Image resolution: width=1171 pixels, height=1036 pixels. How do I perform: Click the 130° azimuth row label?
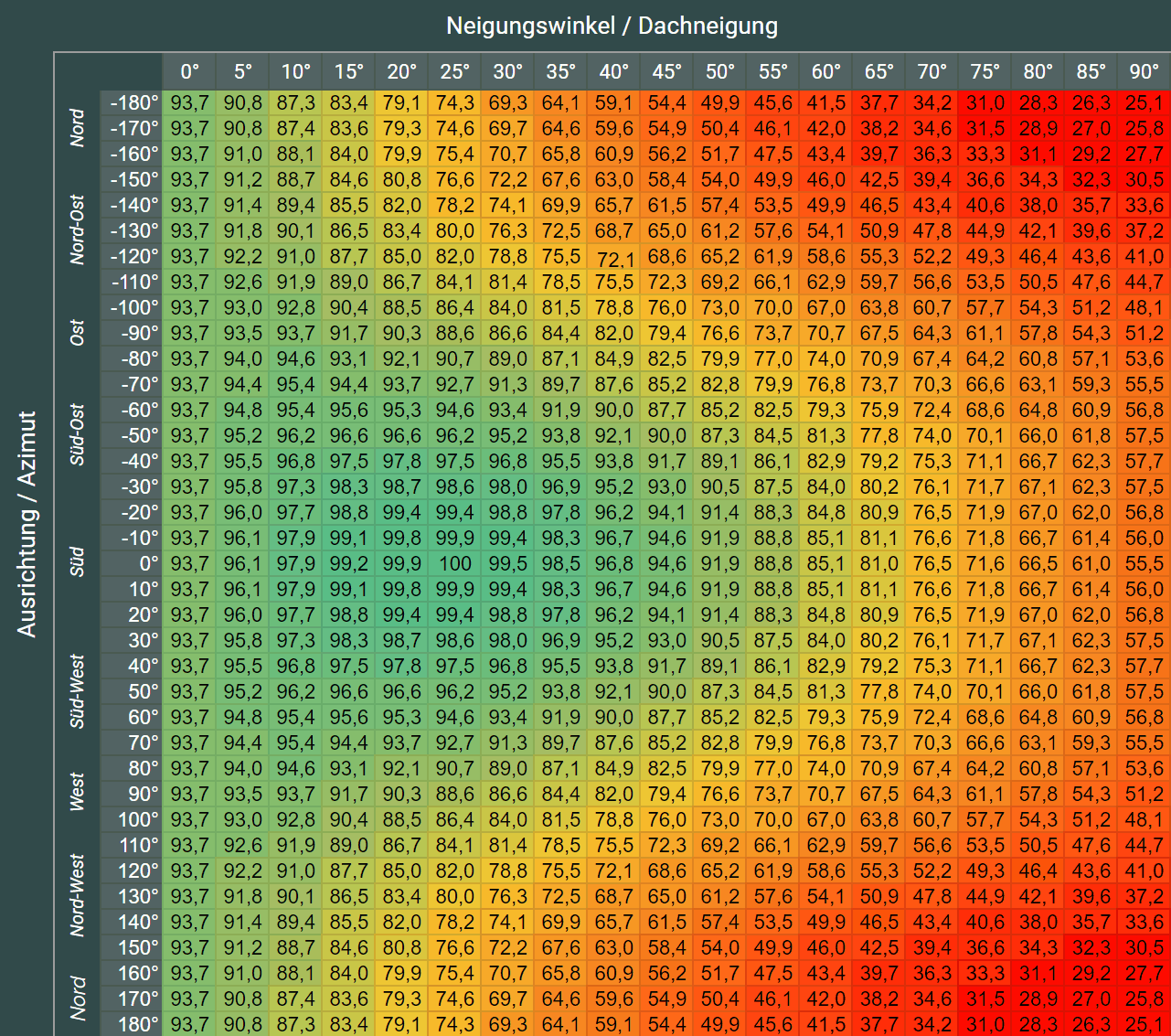[132, 897]
